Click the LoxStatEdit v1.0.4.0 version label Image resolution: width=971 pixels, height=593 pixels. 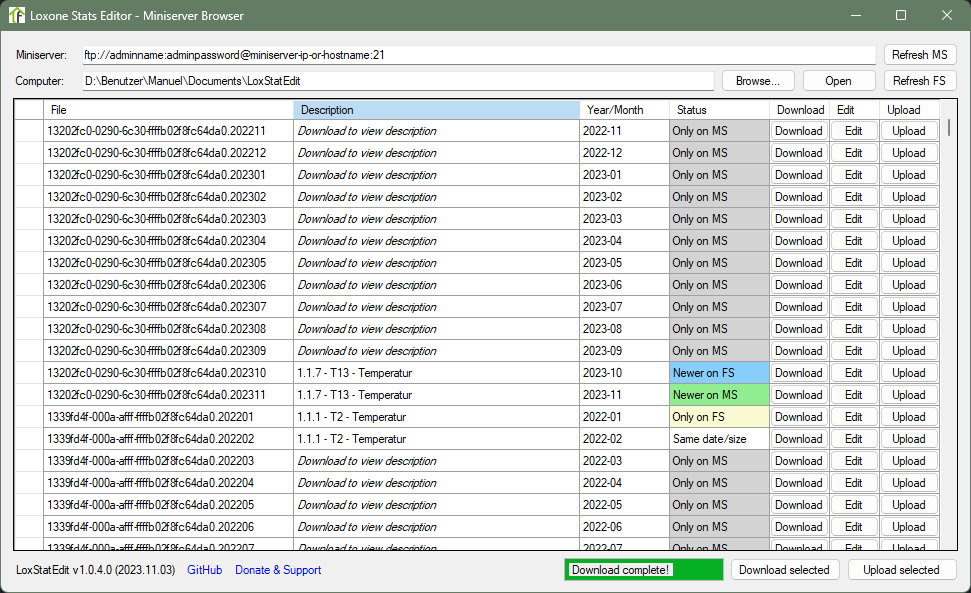95,570
